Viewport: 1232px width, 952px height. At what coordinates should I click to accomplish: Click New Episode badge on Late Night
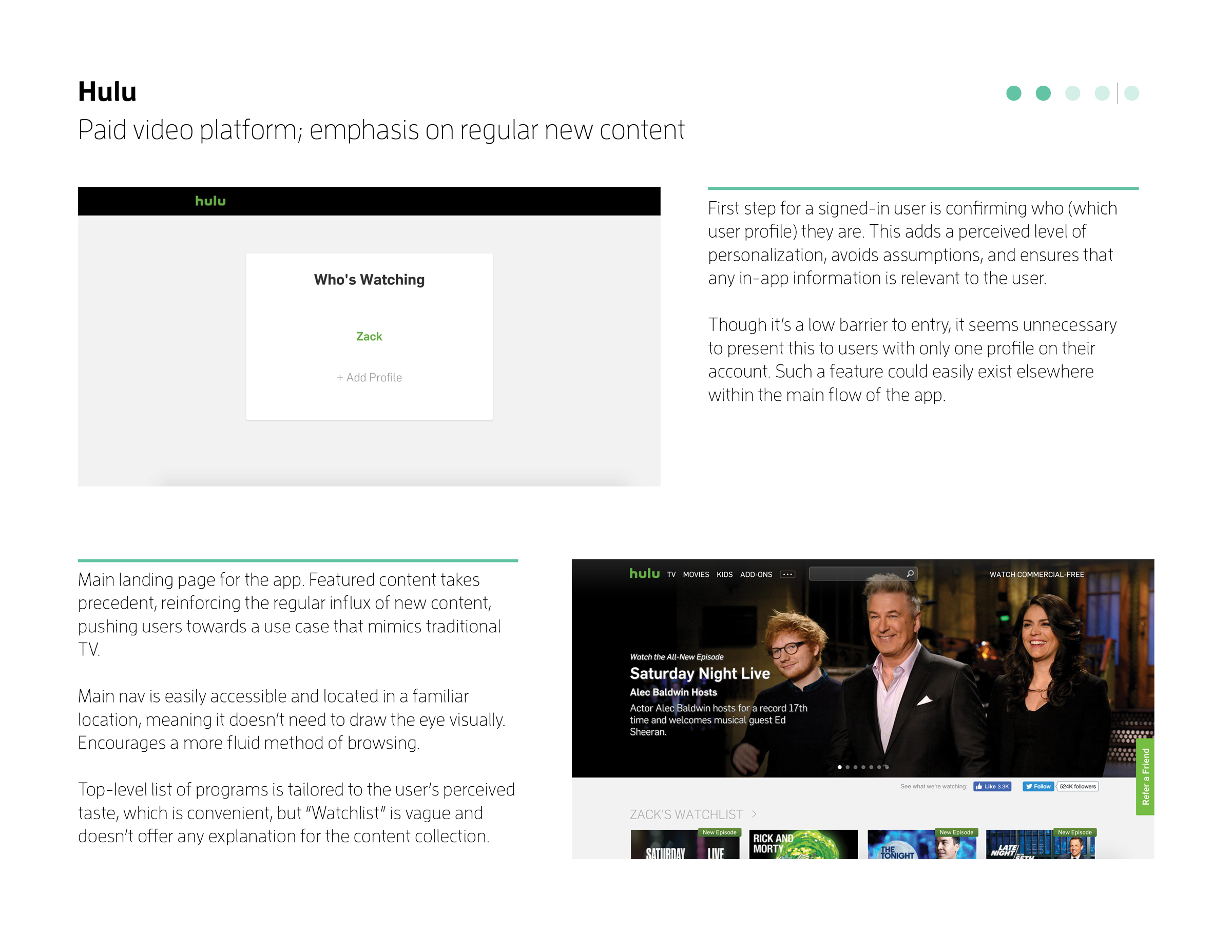point(1074,832)
